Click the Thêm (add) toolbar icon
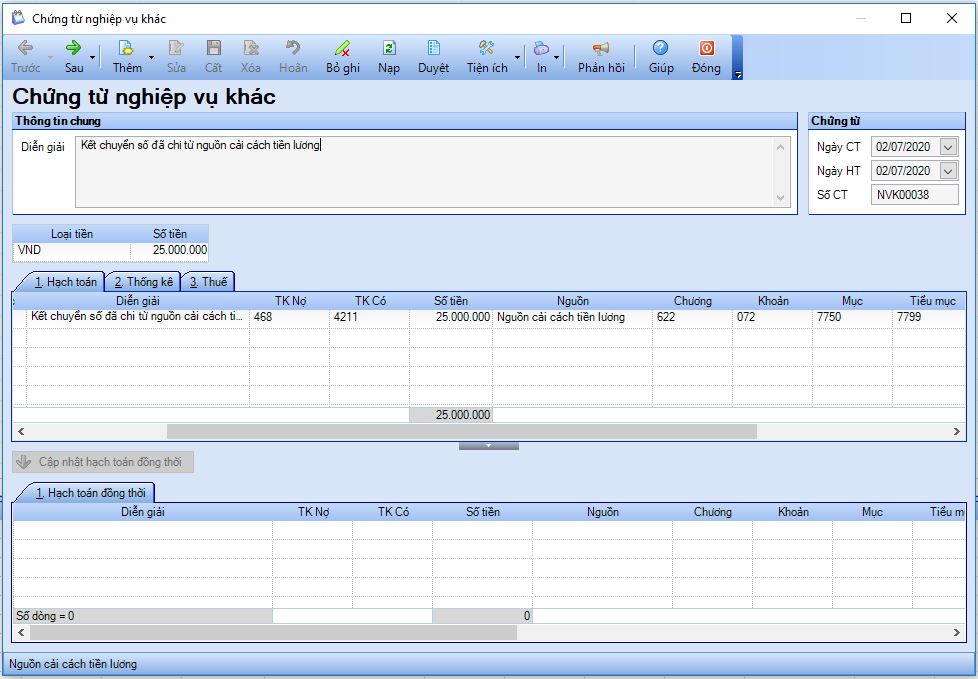978x679 pixels. click(126, 48)
